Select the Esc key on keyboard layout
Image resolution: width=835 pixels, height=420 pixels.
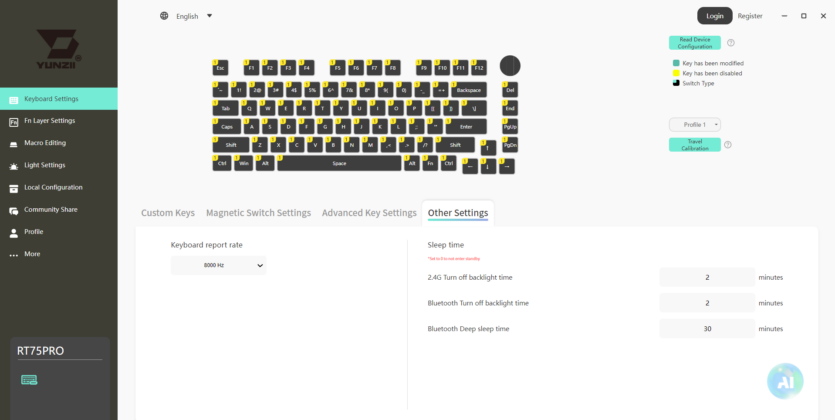pyautogui.click(x=220, y=68)
